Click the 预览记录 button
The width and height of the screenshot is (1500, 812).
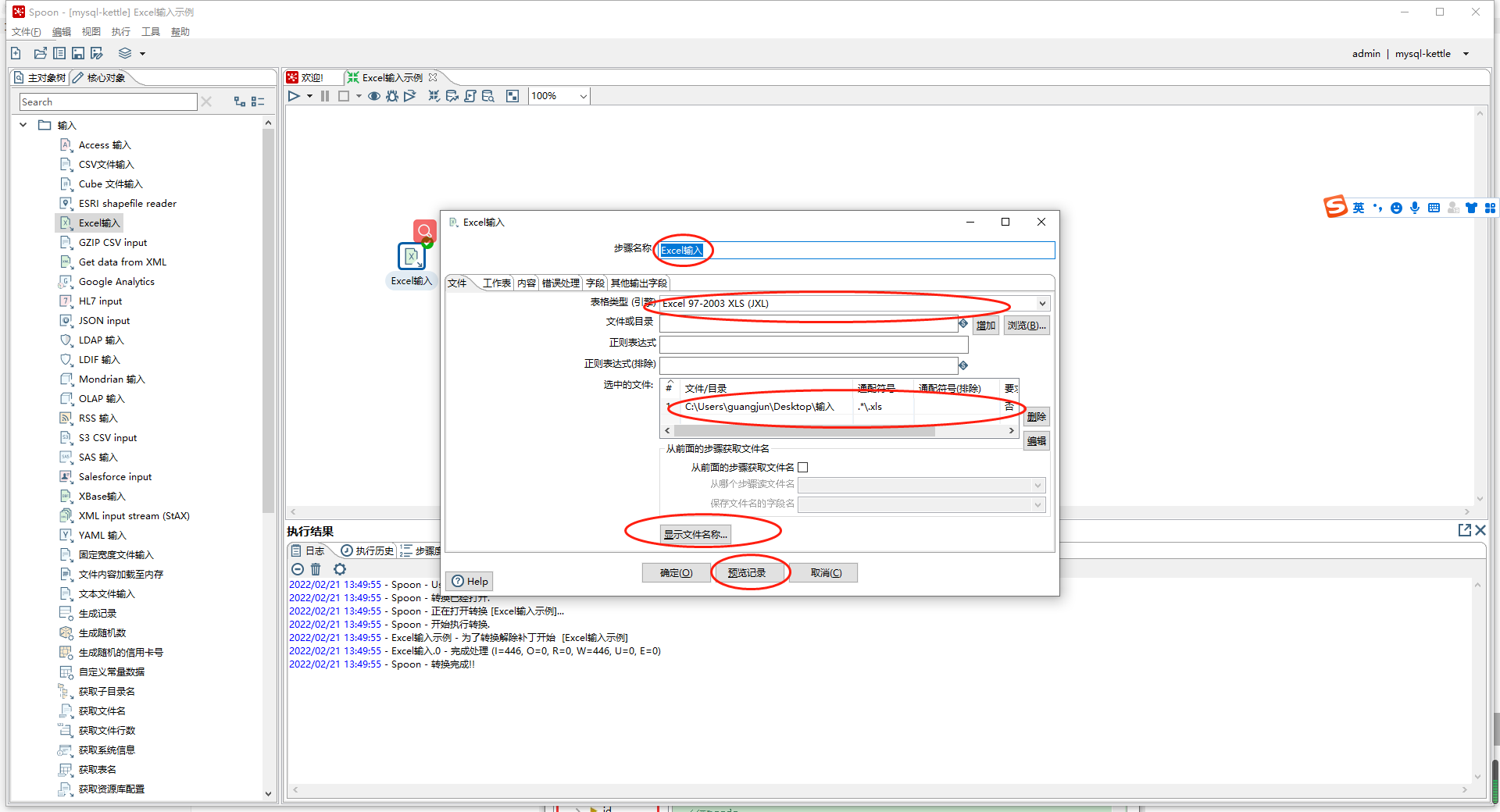pos(747,572)
